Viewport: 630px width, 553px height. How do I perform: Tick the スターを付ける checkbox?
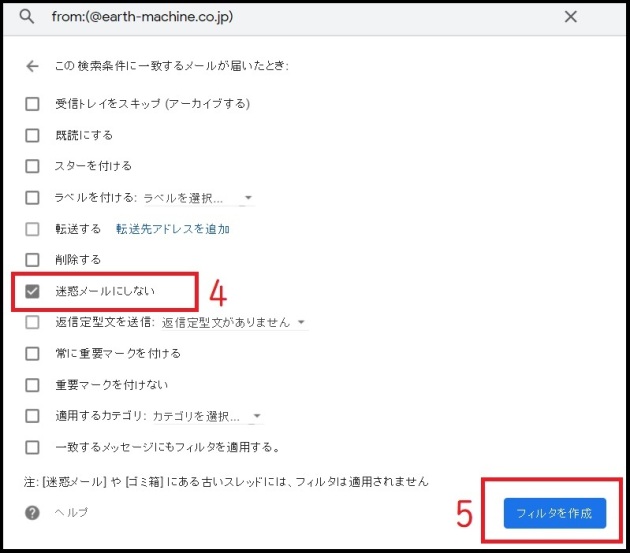point(32,166)
